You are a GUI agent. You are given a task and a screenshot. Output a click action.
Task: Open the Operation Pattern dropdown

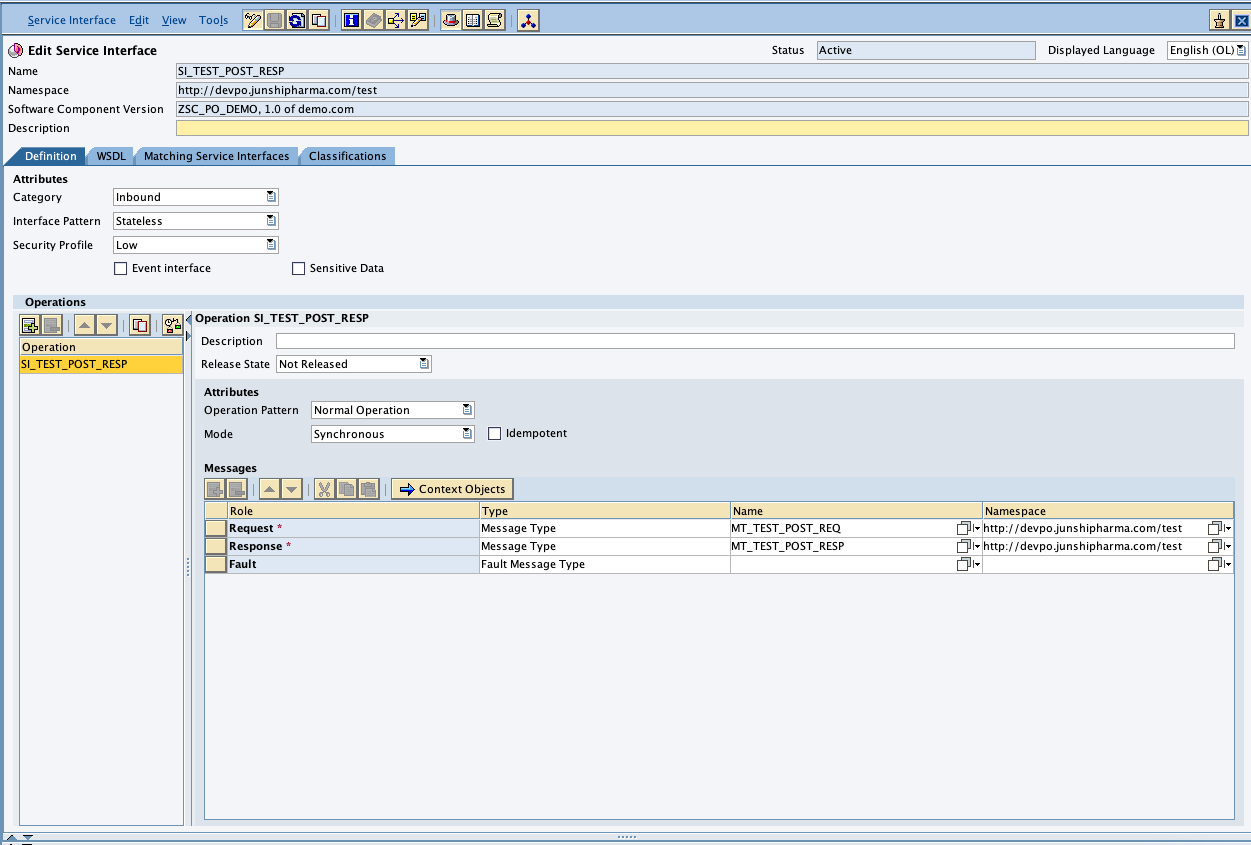[x=467, y=410]
